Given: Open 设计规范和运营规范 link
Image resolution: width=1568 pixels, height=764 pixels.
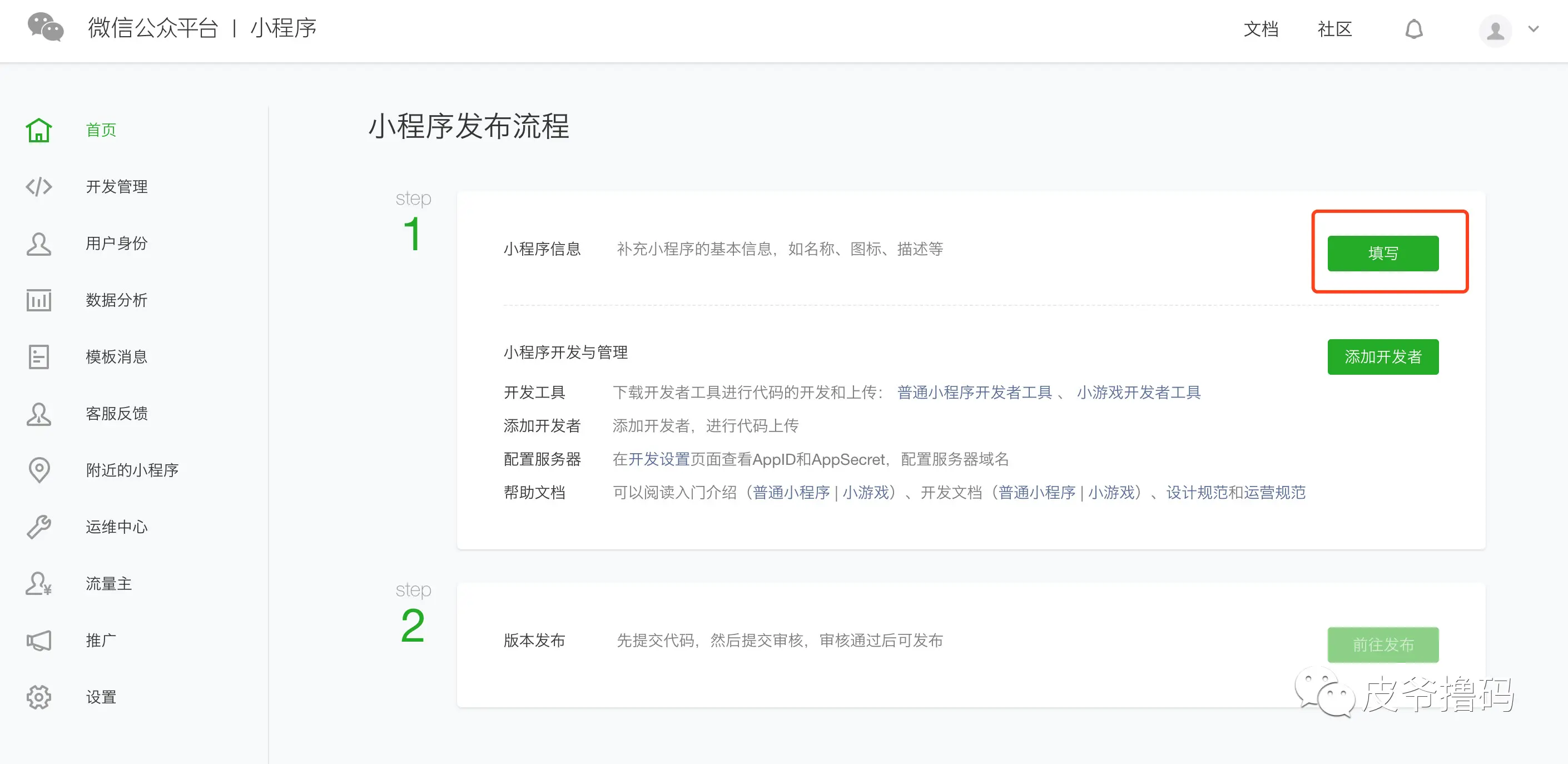Looking at the screenshot, I should point(1235,493).
